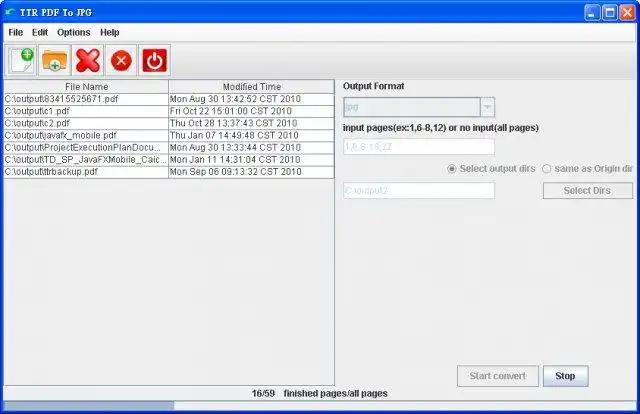This screenshot has width=640, height=414.
Task: Click the '16/59 finished pages/all pages' status text
Action: (320, 394)
